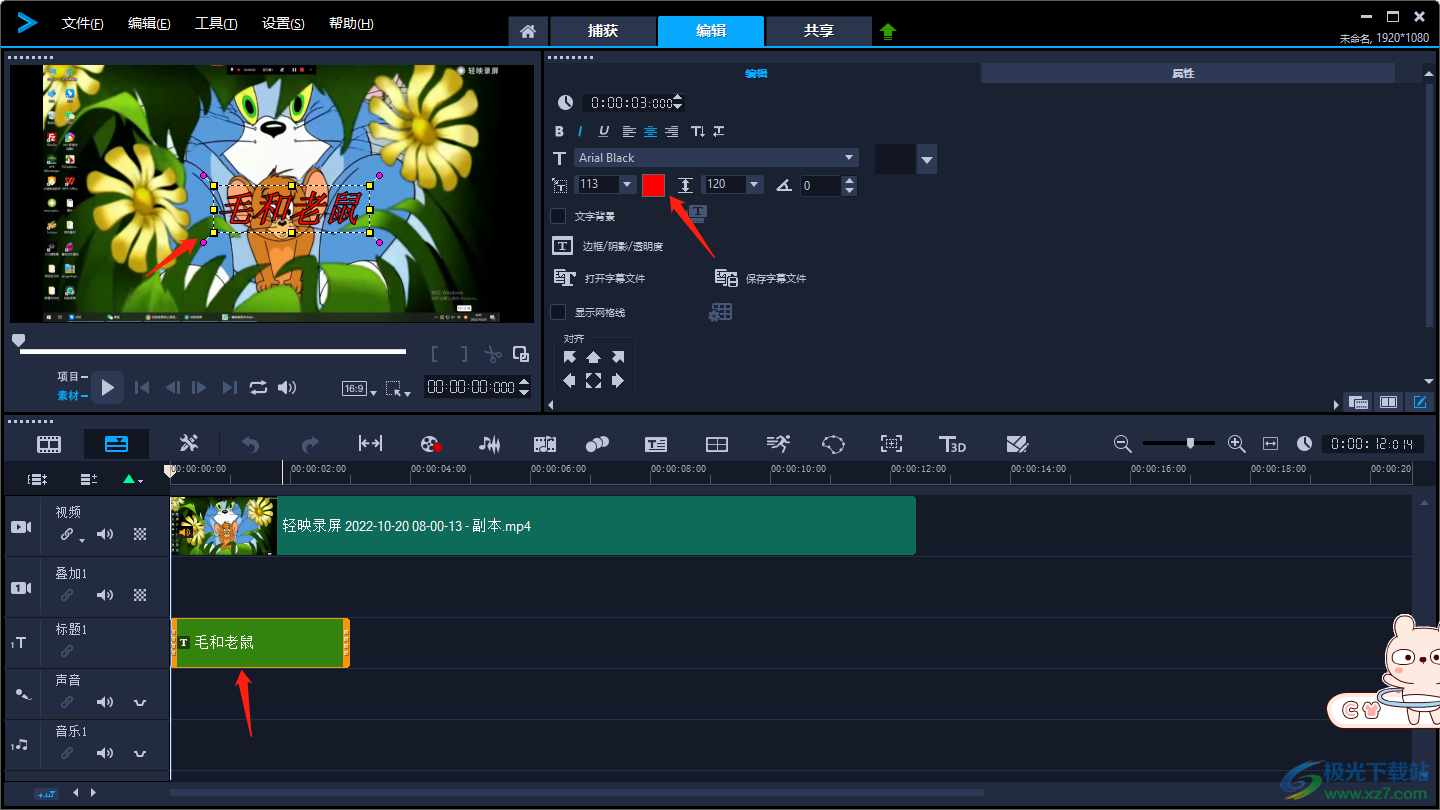Zoom out the timeline with minus magnifier
1440x810 pixels.
pyautogui.click(x=1123, y=443)
